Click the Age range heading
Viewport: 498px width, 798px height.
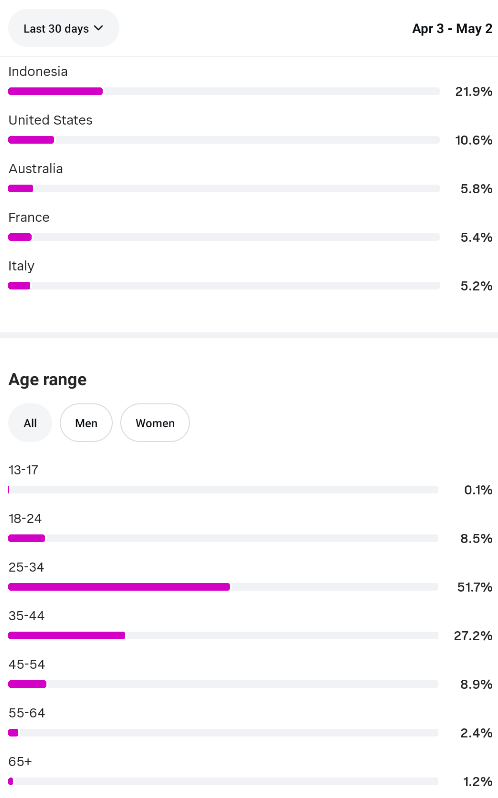point(47,380)
